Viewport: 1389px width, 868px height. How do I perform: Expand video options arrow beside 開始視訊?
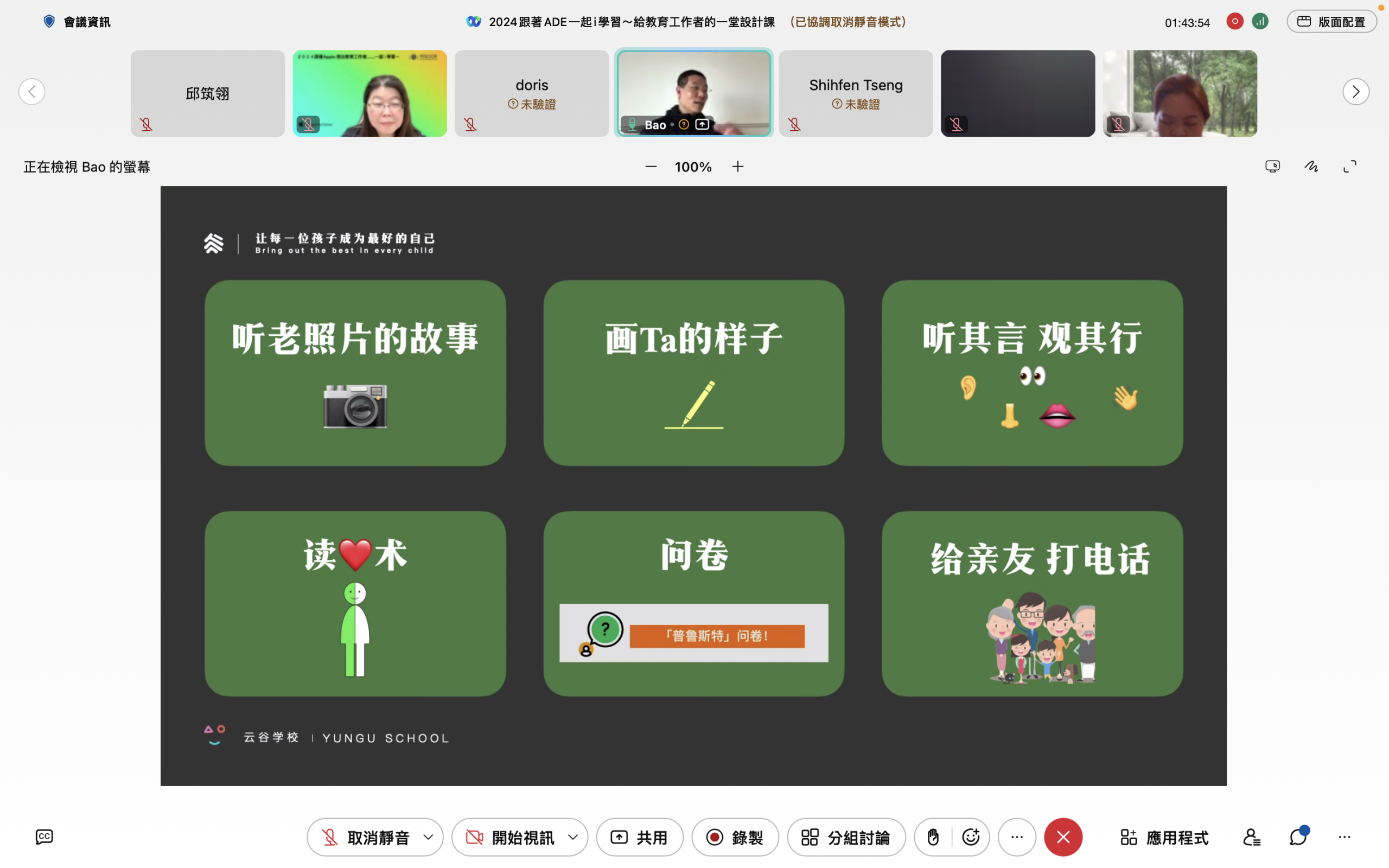[x=573, y=837]
